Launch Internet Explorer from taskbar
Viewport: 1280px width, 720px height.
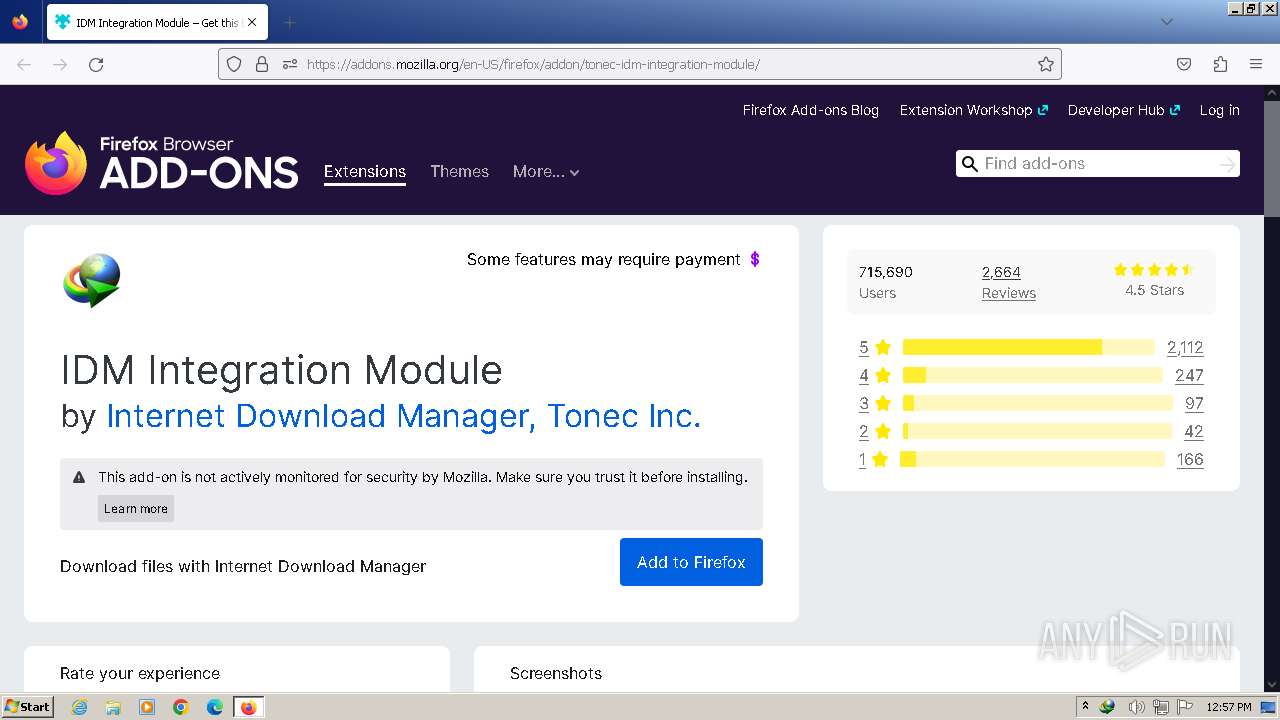[x=79, y=707]
